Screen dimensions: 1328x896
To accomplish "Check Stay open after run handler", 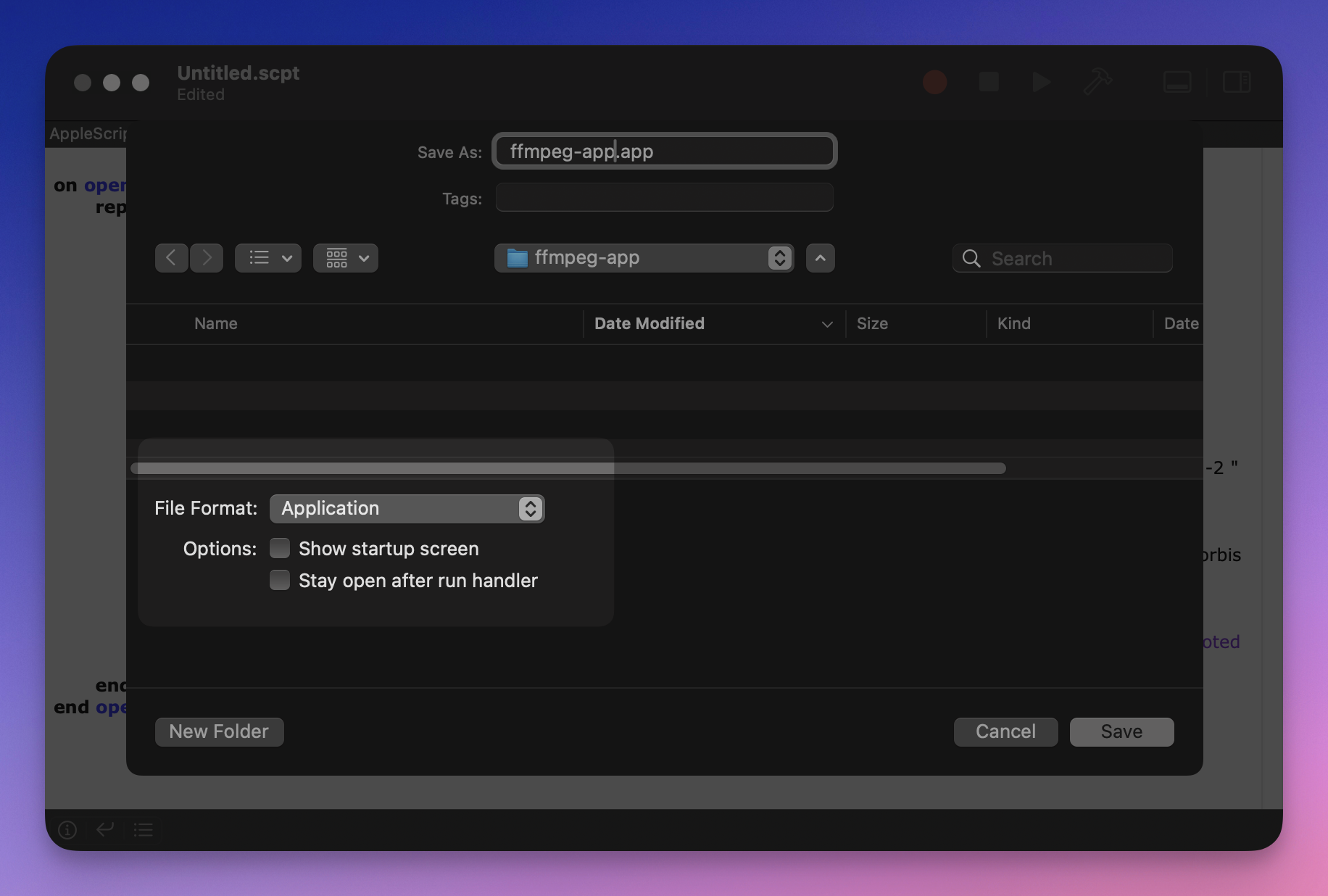I will click(279, 580).
